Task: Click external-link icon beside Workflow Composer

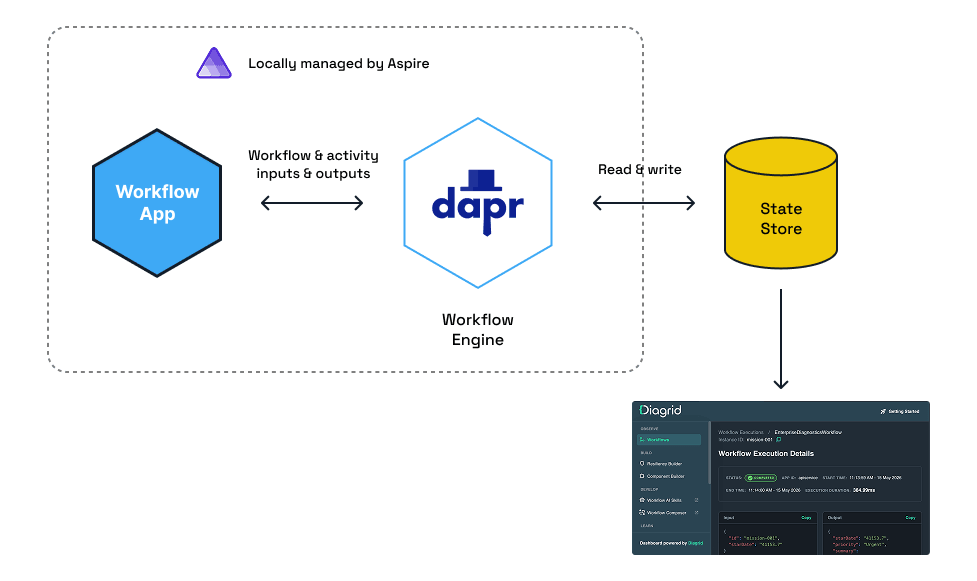Action: (x=697, y=512)
